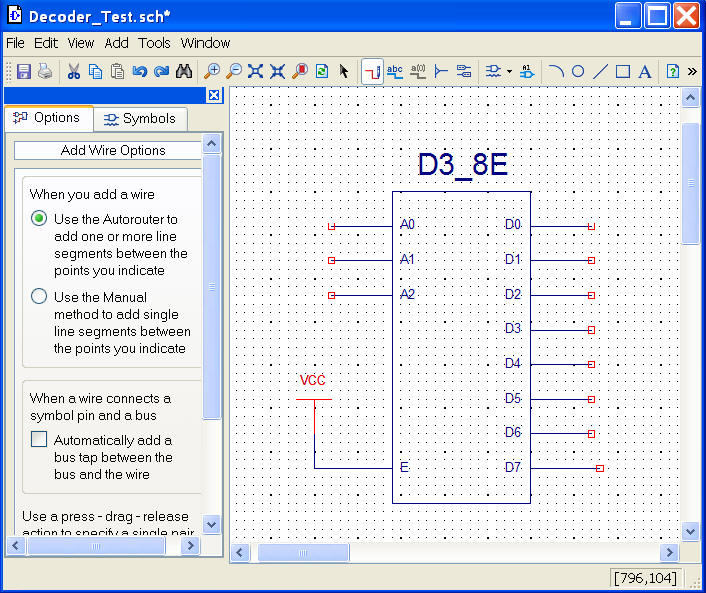The width and height of the screenshot is (706, 593).
Task: Click Zoom to Full View icon
Action: pos(255,71)
